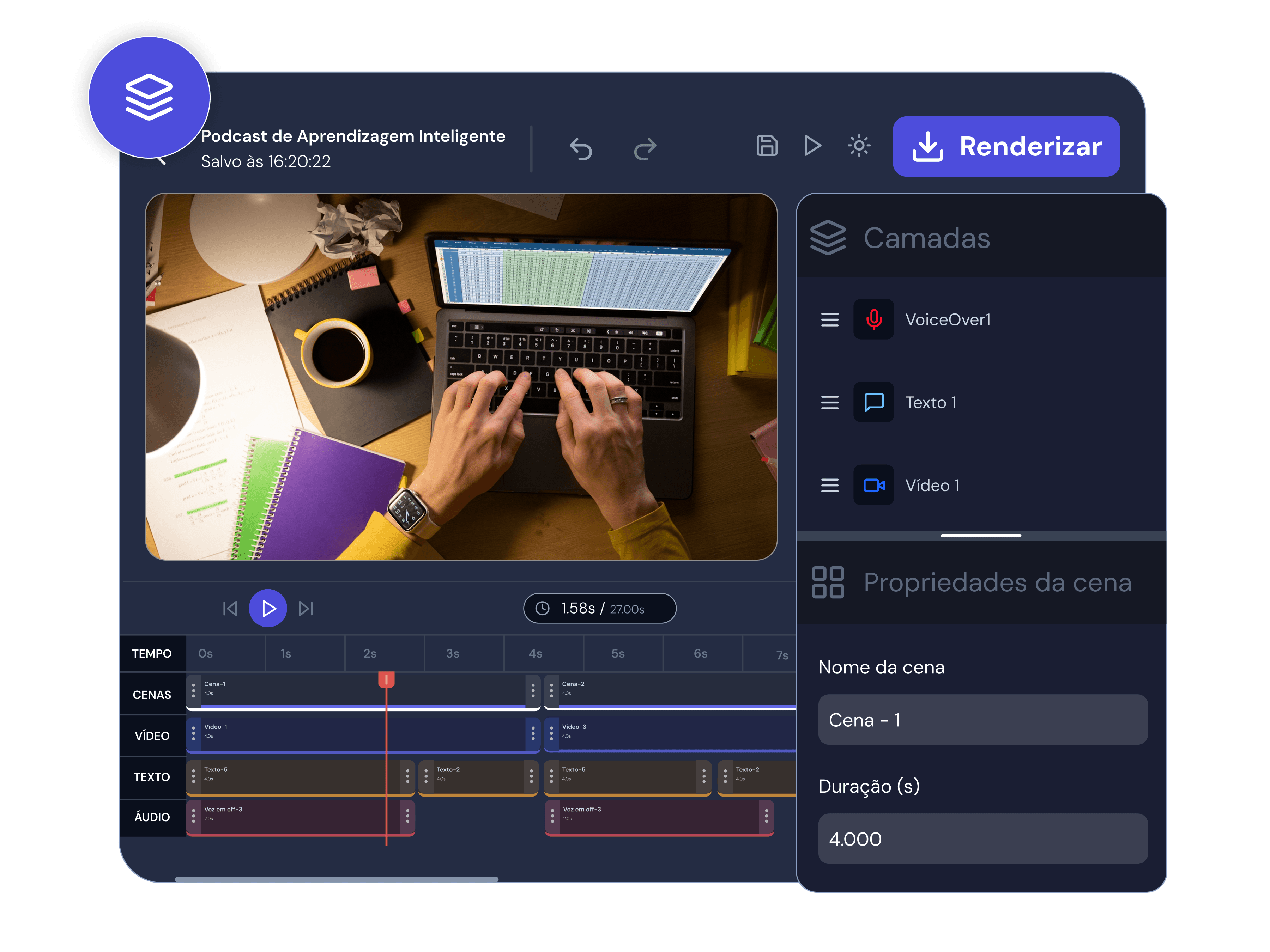Viewport: 1270px width, 952px height.
Task: Select the VoiceOver1 microphone layer icon
Action: (873, 319)
